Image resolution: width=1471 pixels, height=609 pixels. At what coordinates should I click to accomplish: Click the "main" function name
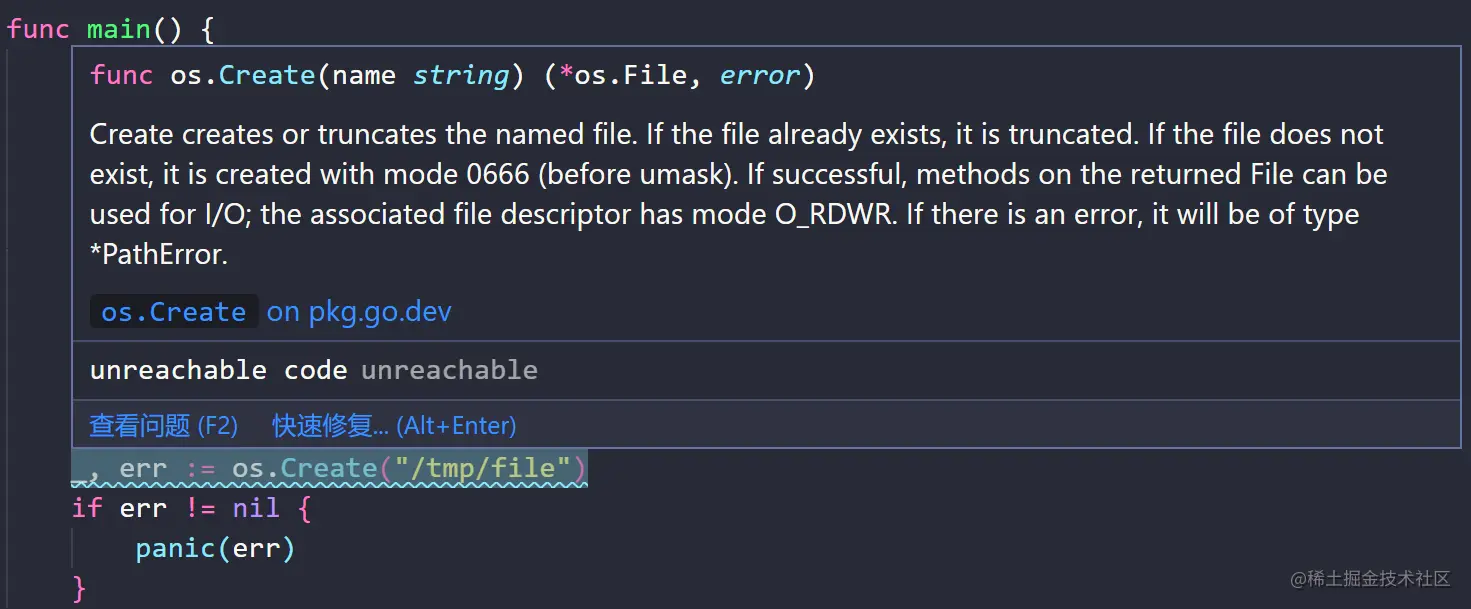pos(118,29)
